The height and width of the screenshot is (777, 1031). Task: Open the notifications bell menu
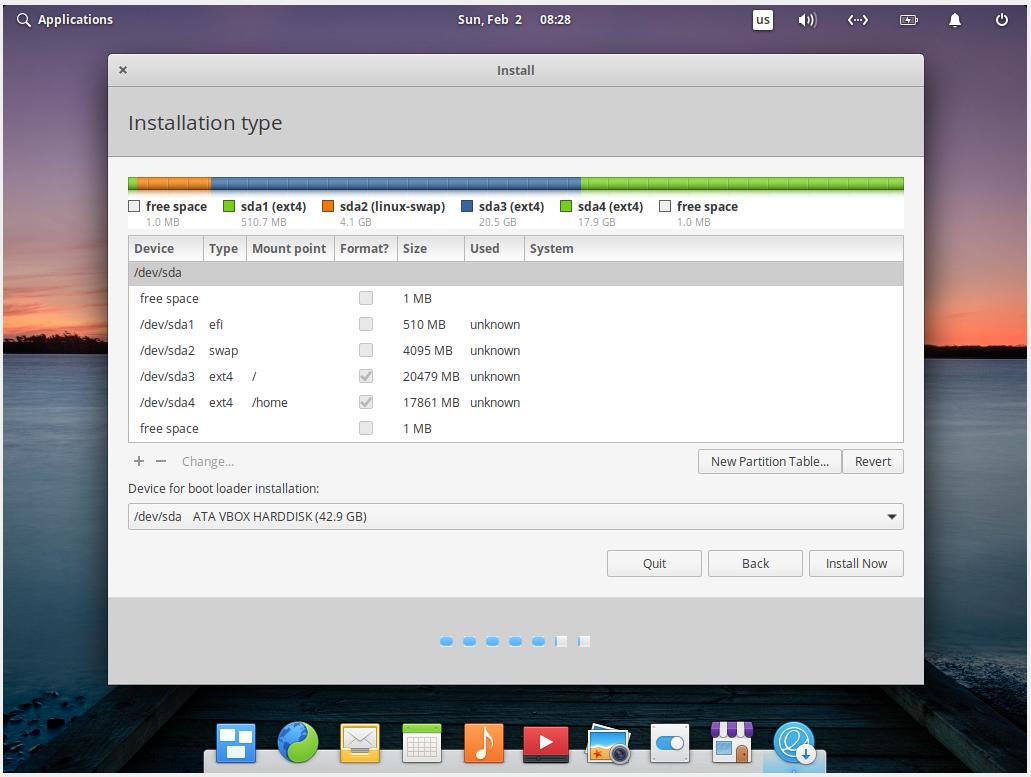(x=954, y=19)
